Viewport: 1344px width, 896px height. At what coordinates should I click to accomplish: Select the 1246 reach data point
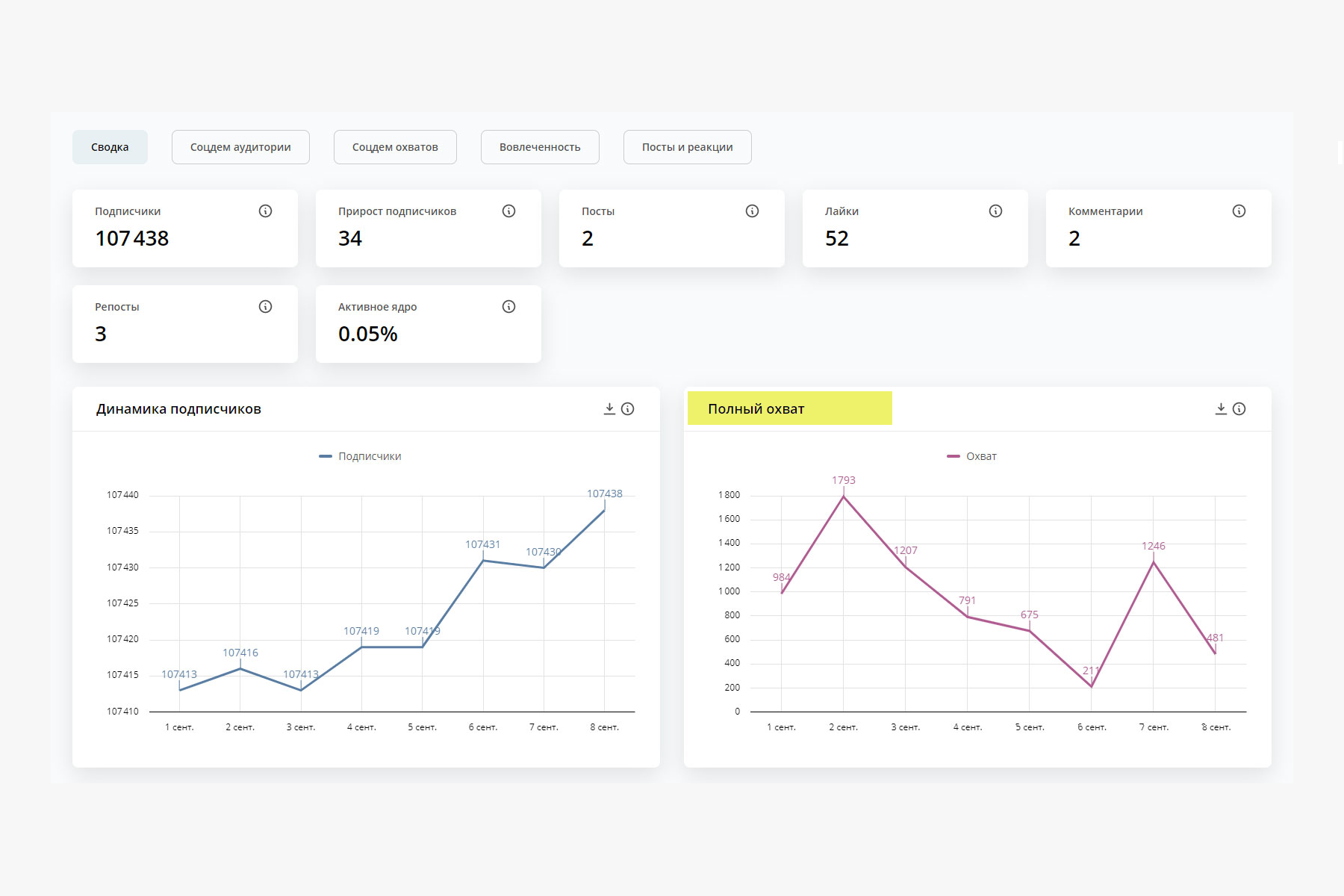click(x=1154, y=562)
